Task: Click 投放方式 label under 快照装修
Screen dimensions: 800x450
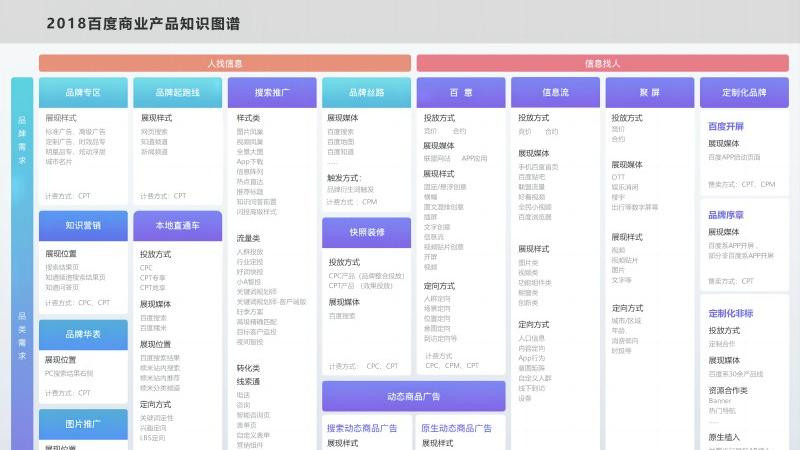Action: point(344,262)
